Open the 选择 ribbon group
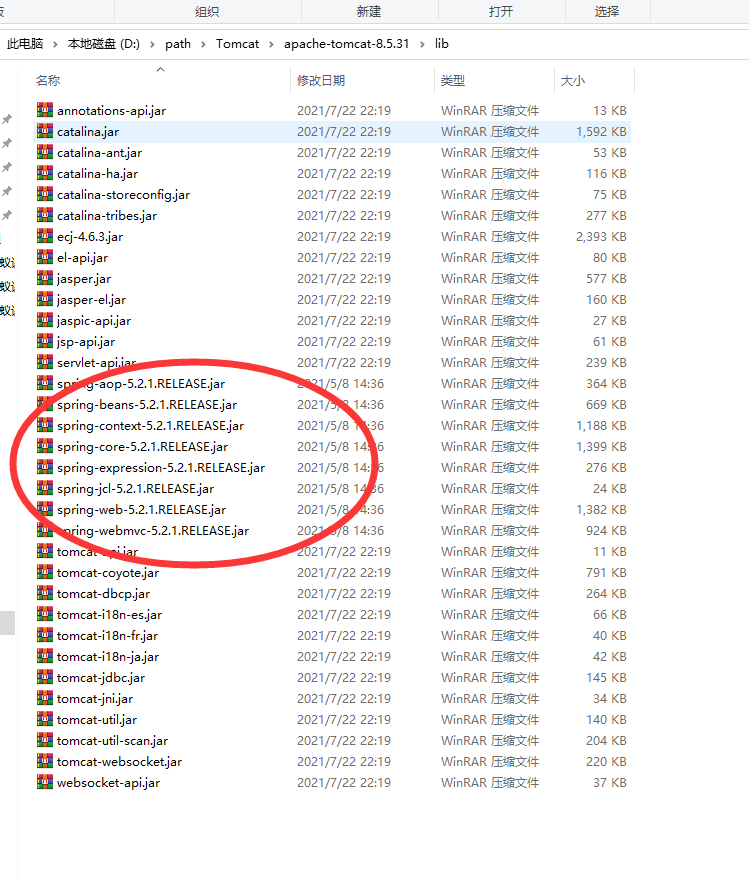 (607, 11)
